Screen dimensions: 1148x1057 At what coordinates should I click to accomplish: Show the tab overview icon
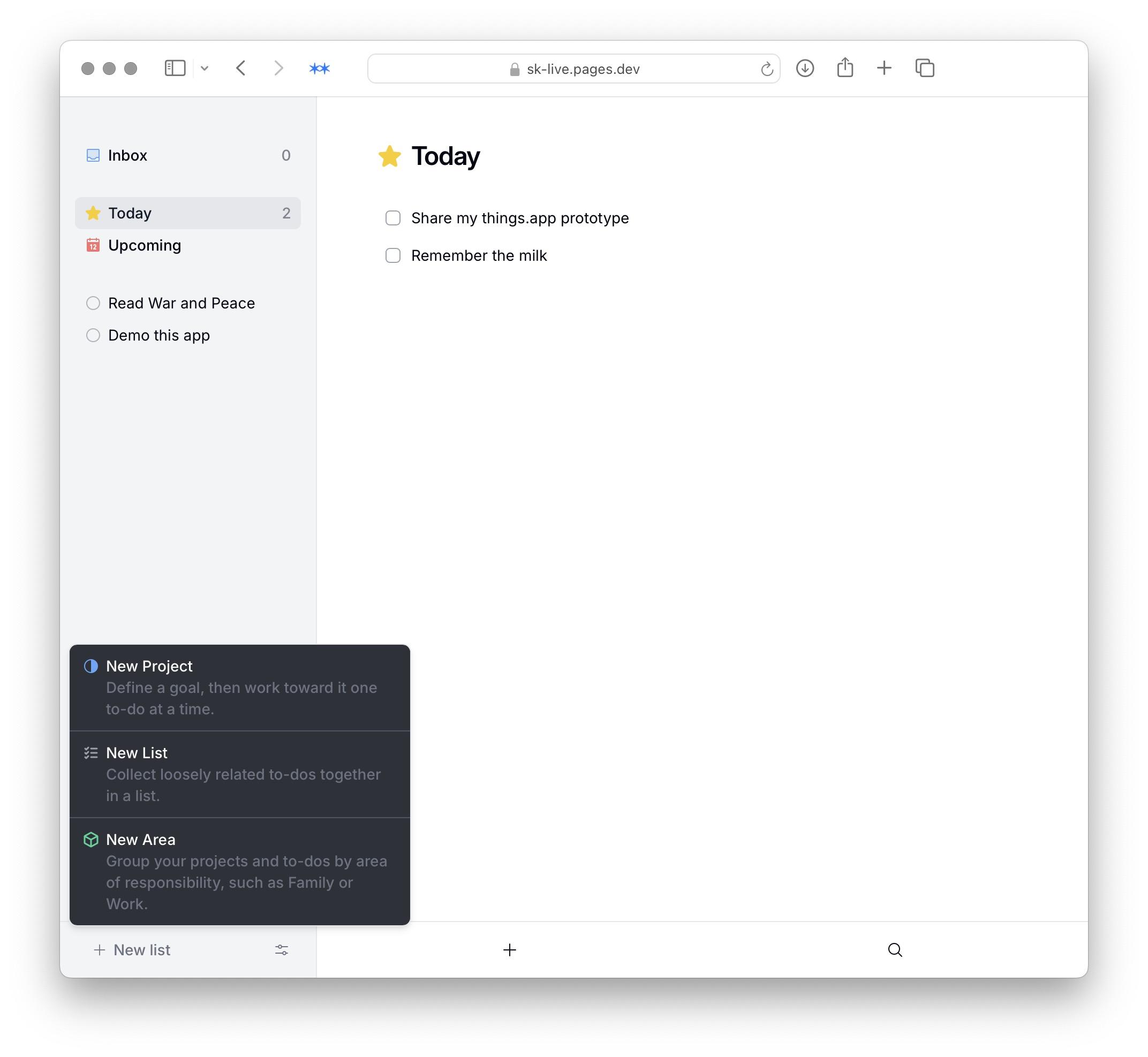[925, 68]
